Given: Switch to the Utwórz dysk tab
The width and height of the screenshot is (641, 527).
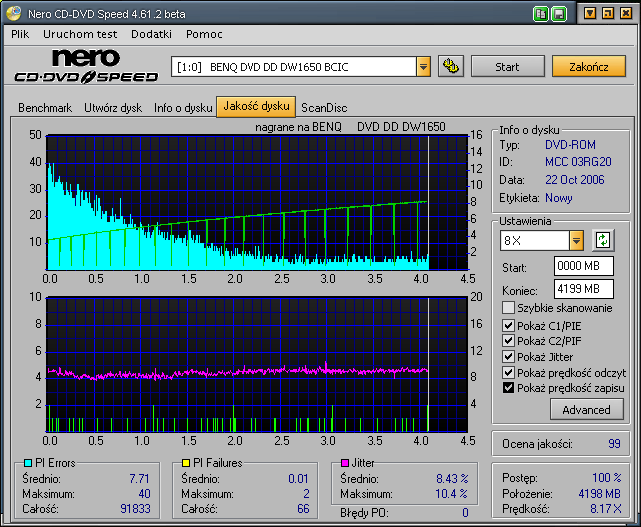Looking at the screenshot, I should 113,108.
